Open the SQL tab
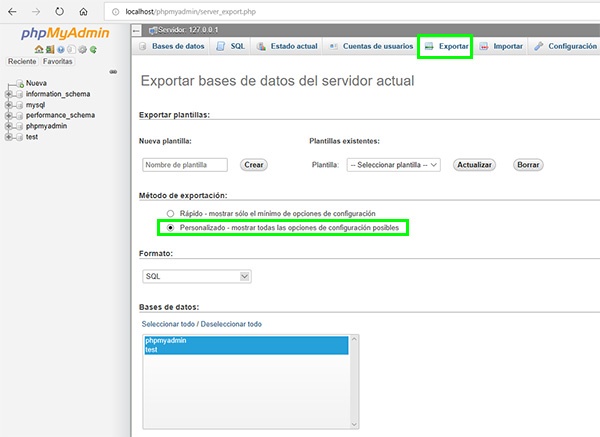The image size is (600, 437). pyautogui.click(x=230, y=46)
